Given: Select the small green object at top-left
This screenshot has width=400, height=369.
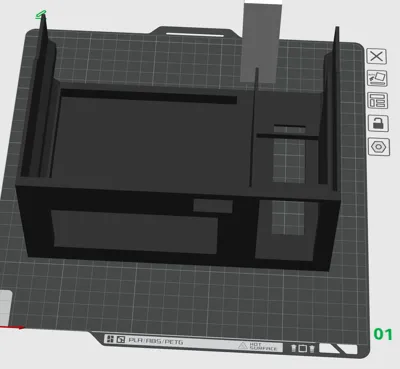Looking at the screenshot, I should (41, 14).
